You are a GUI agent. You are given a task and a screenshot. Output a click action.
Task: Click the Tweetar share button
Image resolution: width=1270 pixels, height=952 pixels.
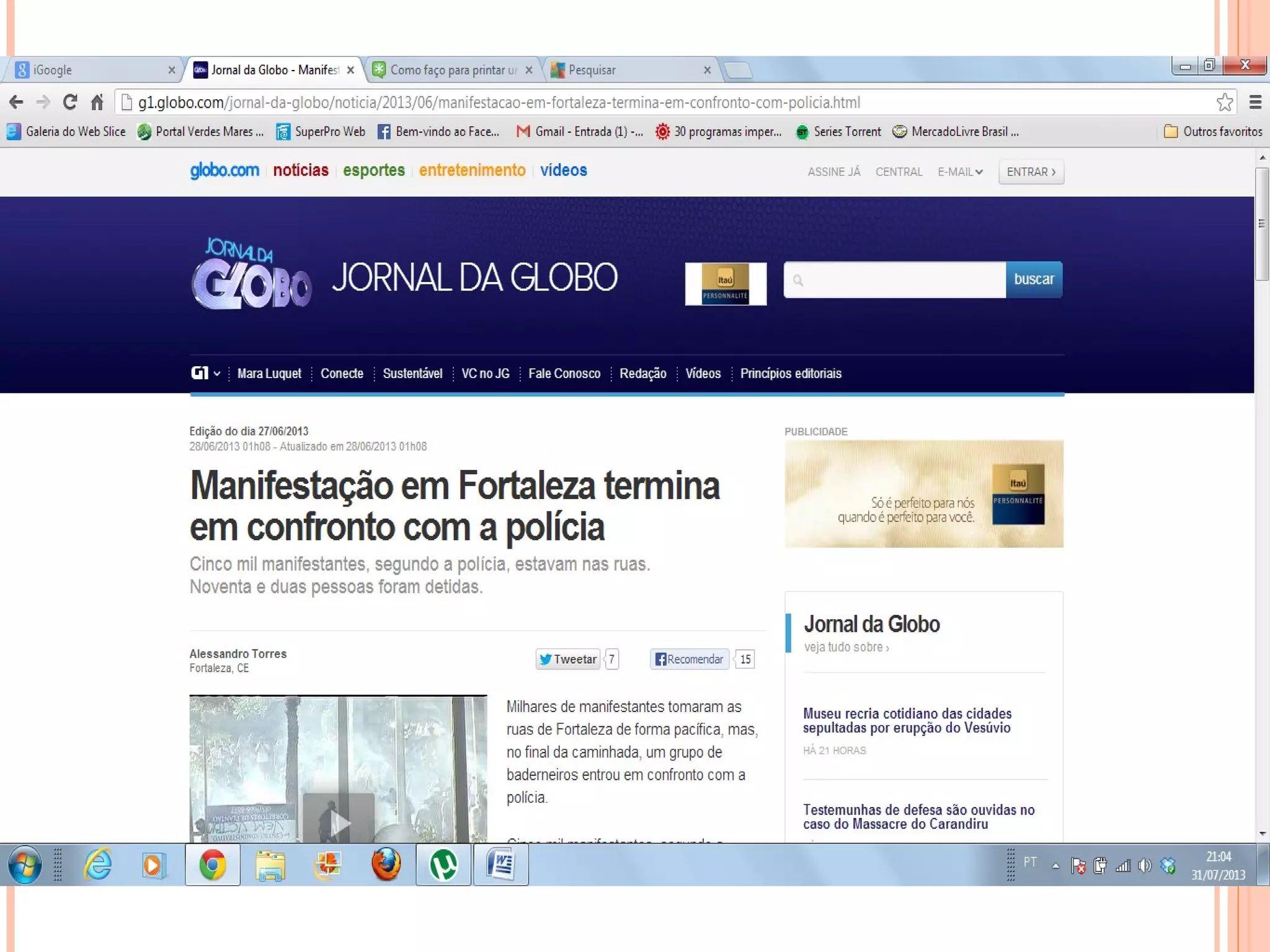pos(568,659)
